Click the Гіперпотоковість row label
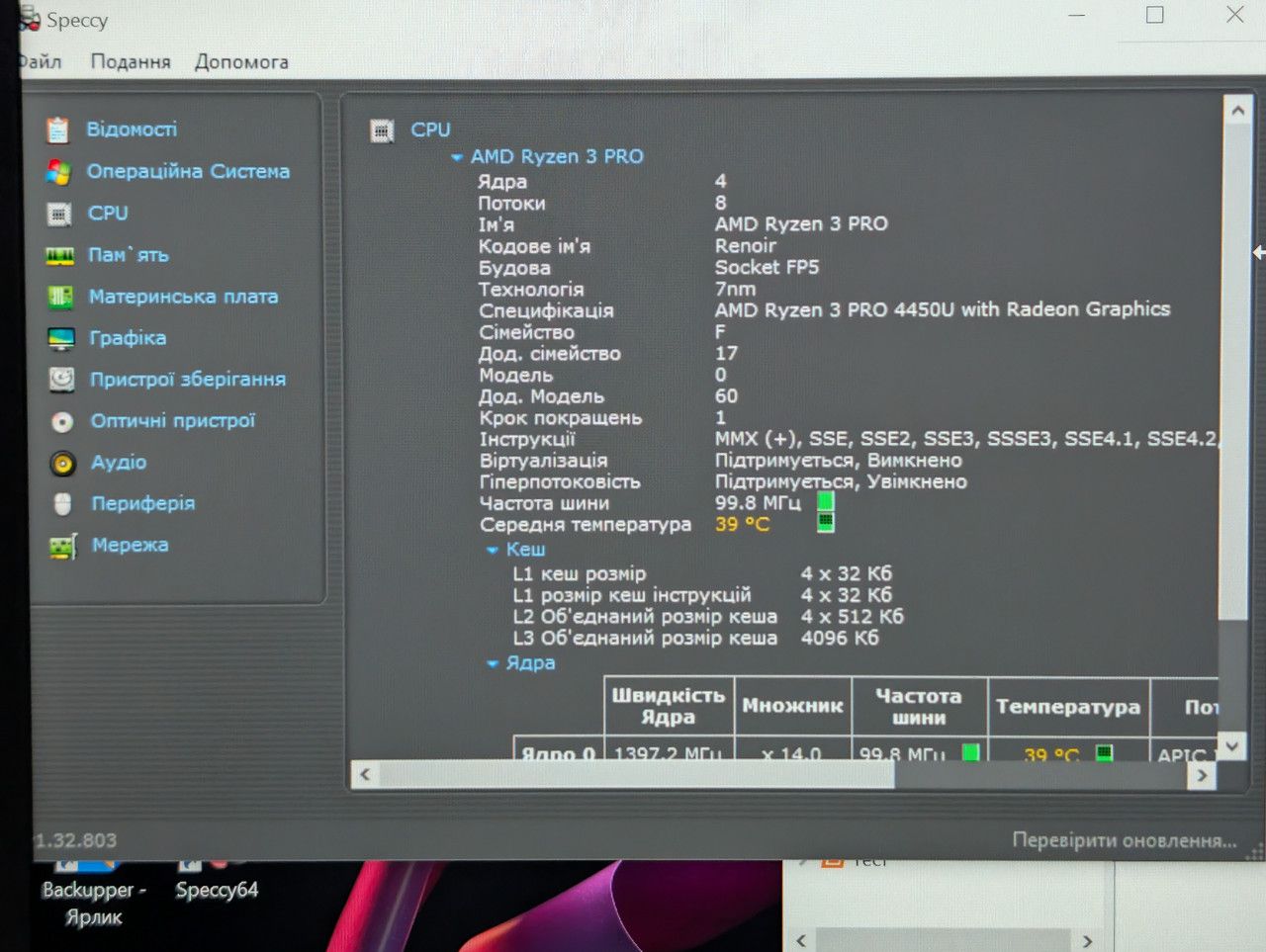This screenshot has height=952, width=1266. (560, 482)
